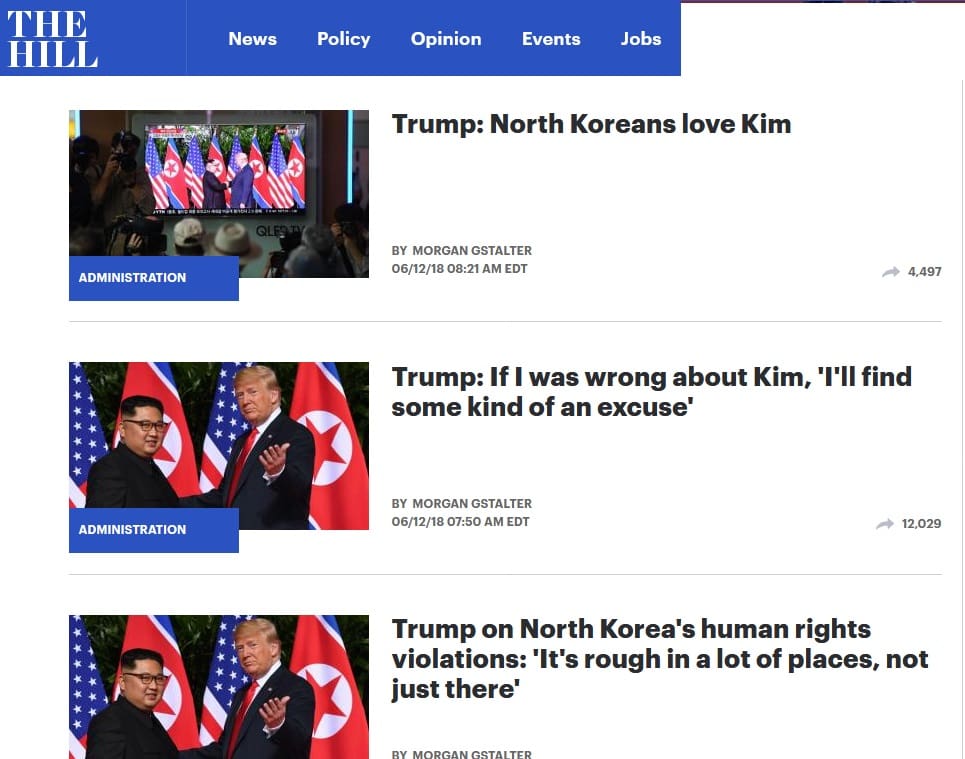
Task: Open headline about Trump finding an excuse
Action: 652,392
